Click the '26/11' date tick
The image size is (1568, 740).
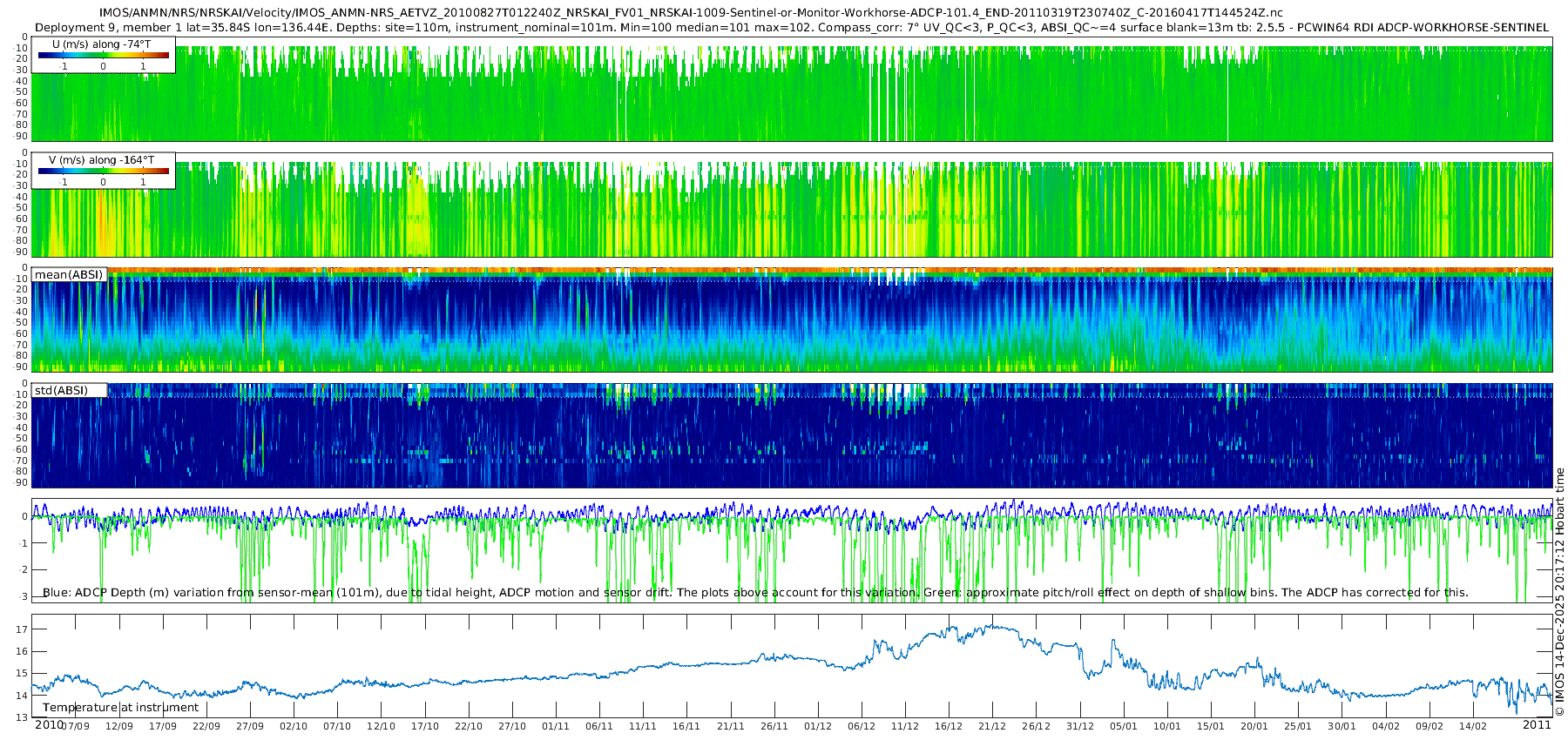(774, 726)
